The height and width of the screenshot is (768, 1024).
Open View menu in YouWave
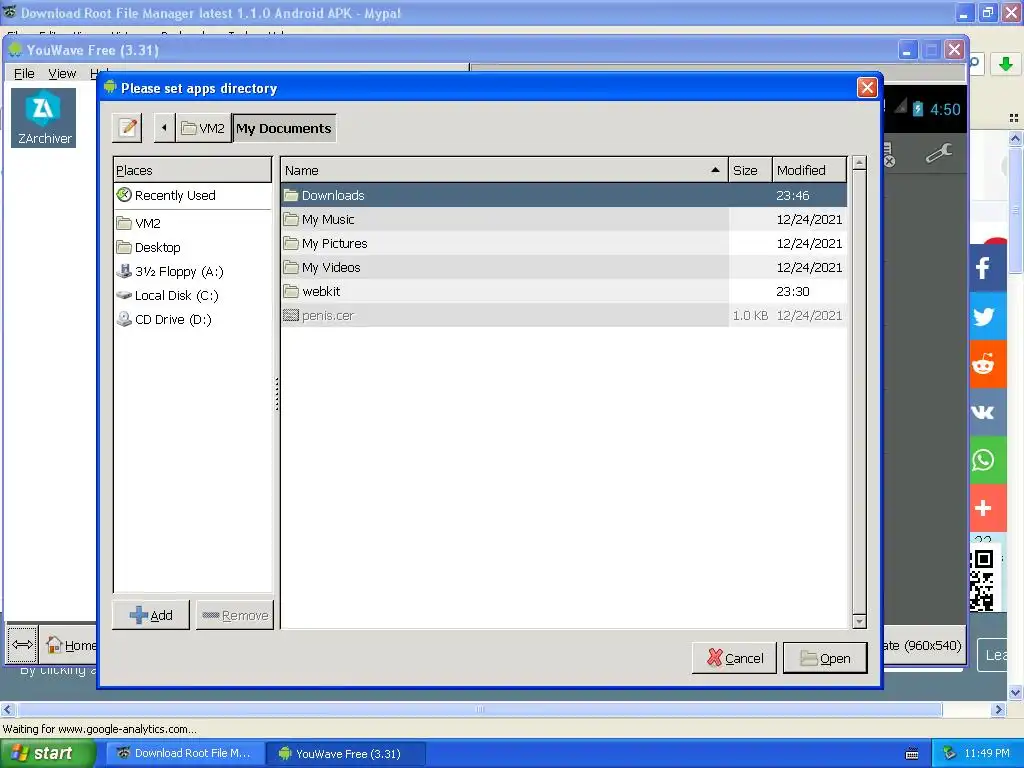[62, 74]
